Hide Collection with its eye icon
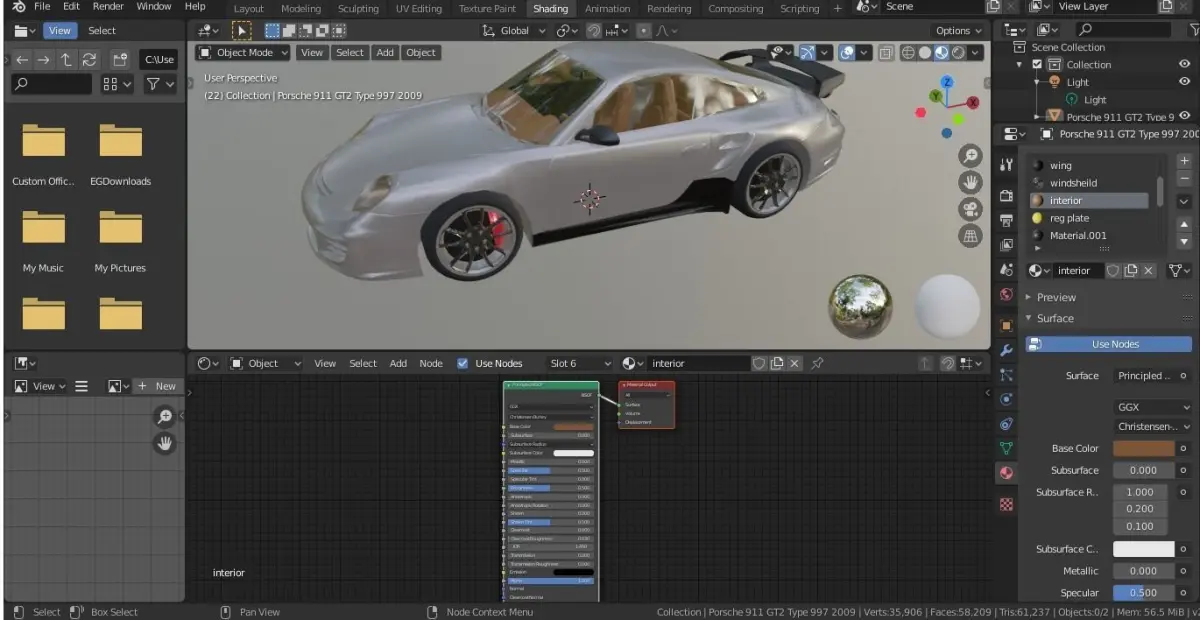Screen dimensions: 1200x620 tap(1184, 65)
